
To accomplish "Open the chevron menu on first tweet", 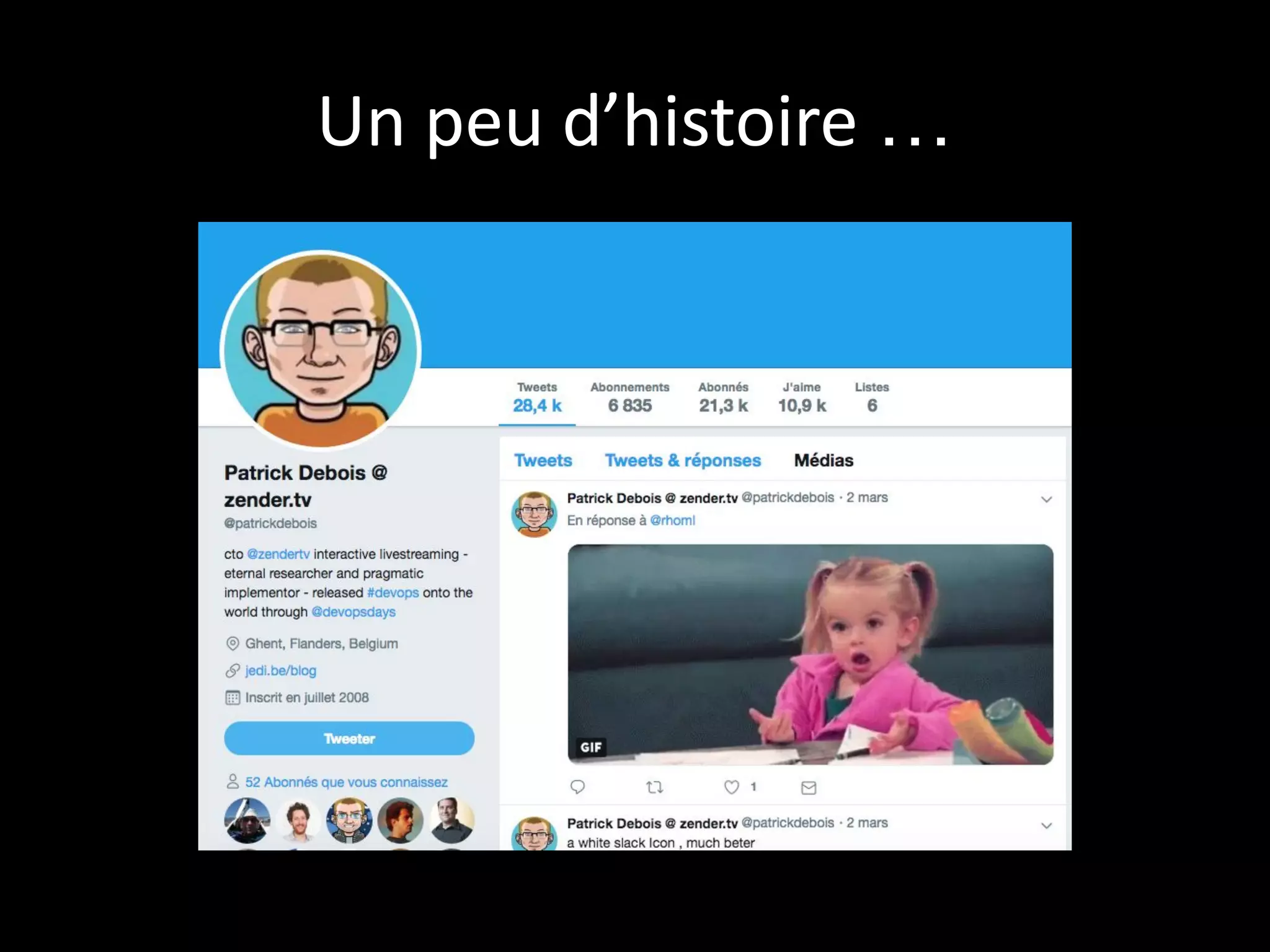I will pos(1047,500).
